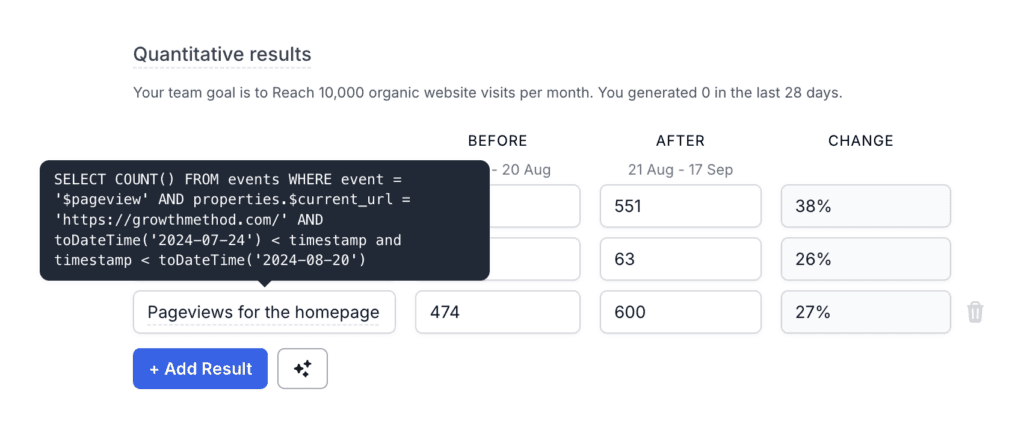Click the CHANGE column header
1024x430 pixels.
click(x=861, y=141)
